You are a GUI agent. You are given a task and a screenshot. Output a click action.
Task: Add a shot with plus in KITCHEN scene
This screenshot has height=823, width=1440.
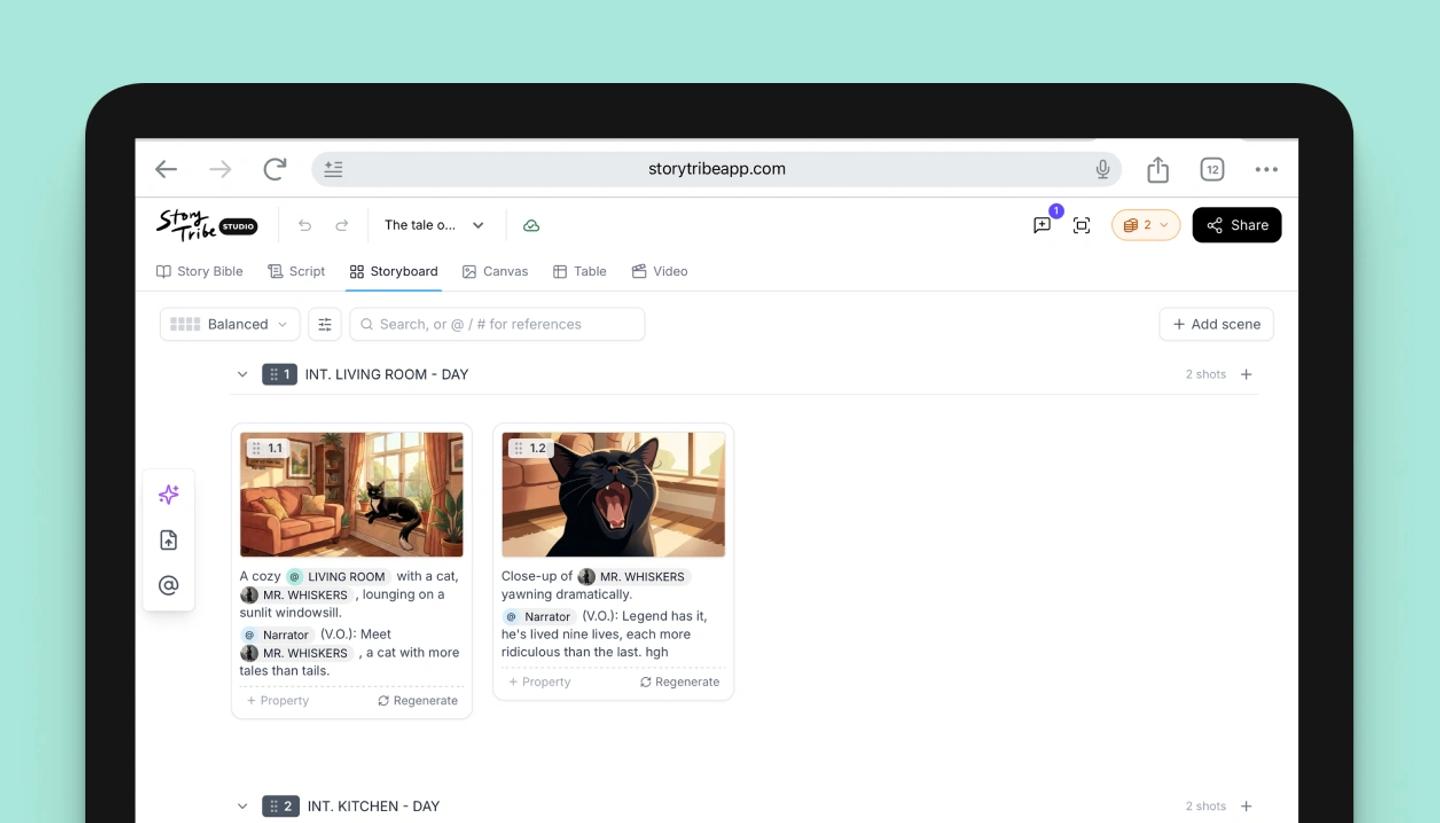point(1246,806)
